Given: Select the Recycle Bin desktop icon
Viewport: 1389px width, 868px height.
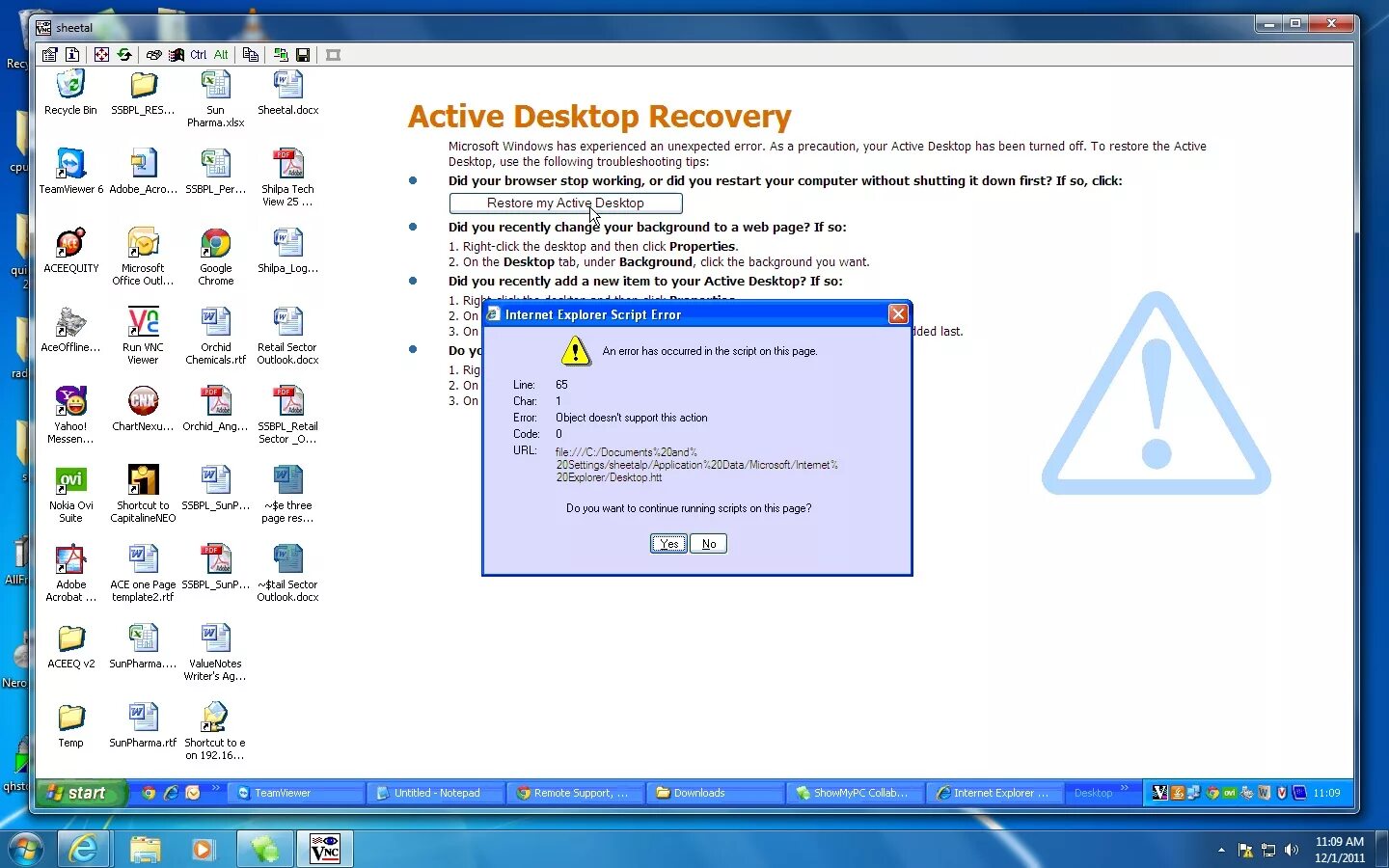Looking at the screenshot, I should [70, 93].
